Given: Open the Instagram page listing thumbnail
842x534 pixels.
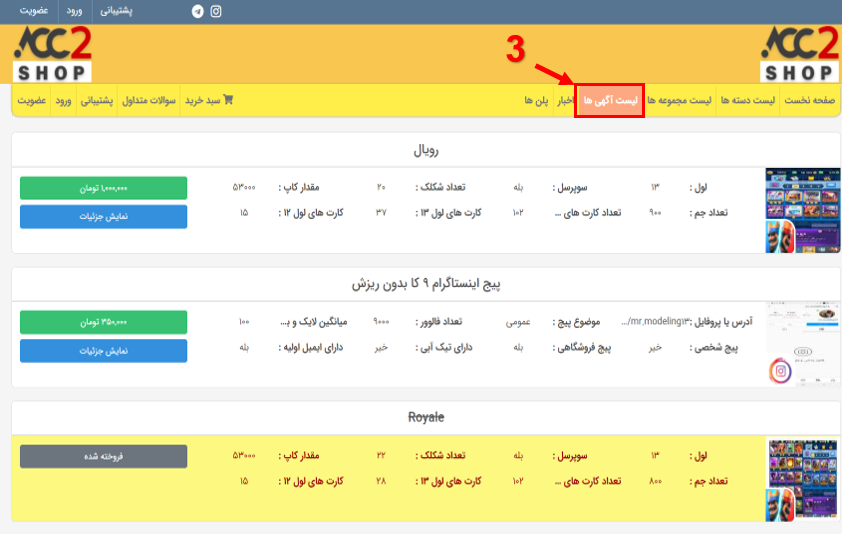Looking at the screenshot, I should 802,344.
